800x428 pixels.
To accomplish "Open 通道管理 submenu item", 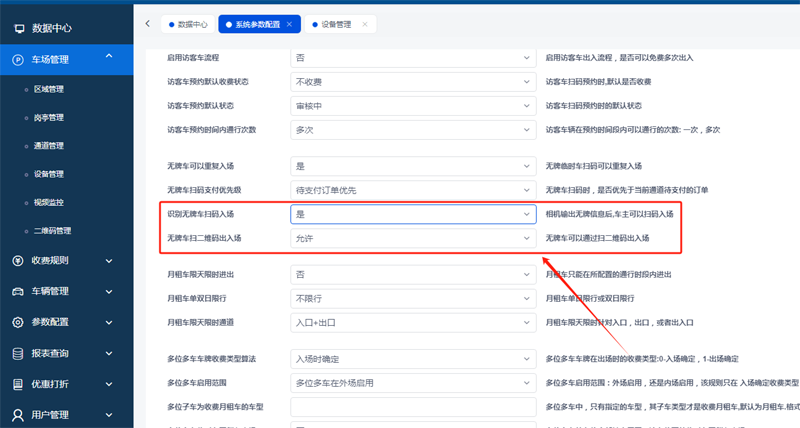I will pyautogui.click(x=48, y=146).
